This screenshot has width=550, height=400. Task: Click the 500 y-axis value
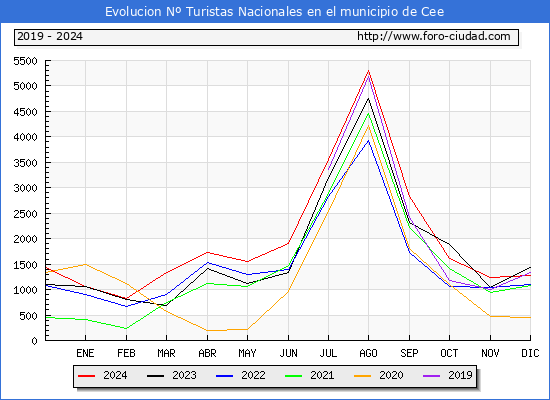tap(28, 316)
